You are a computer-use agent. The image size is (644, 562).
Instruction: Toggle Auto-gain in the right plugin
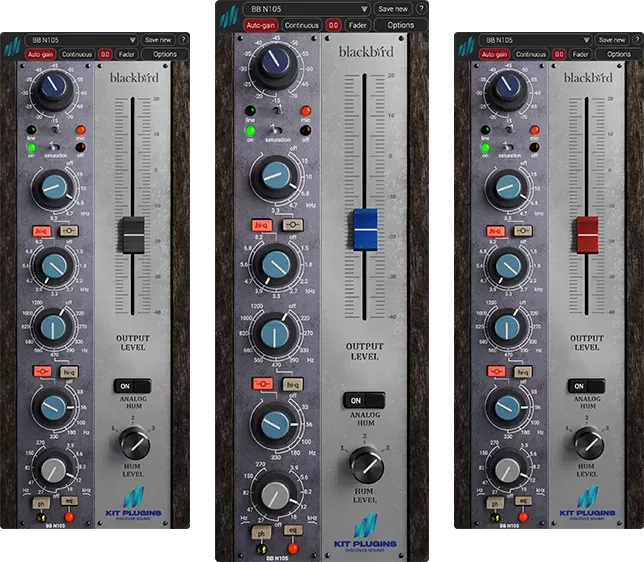tap(494, 54)
